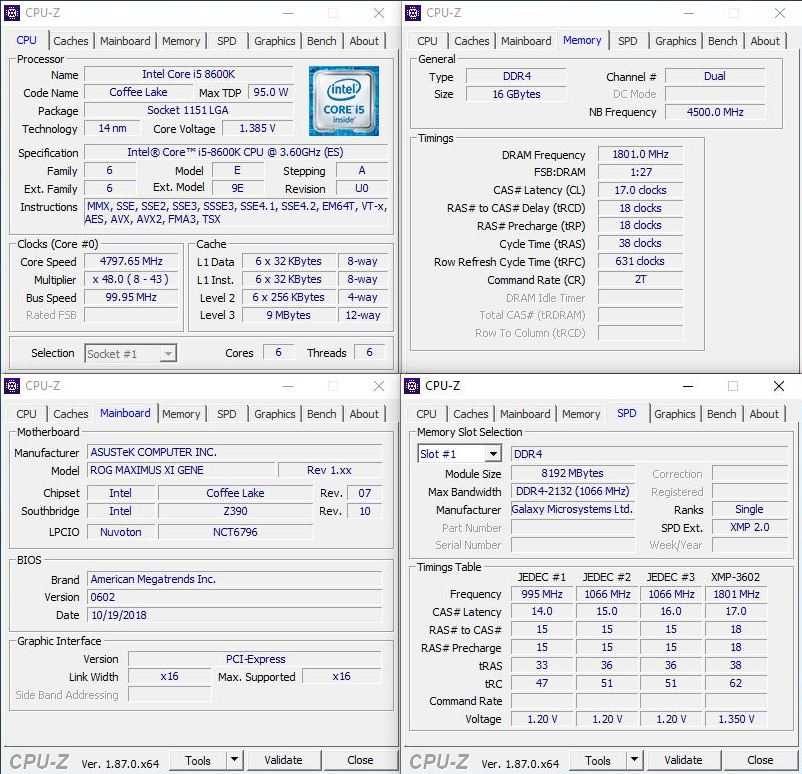Click Close button in the Mainboard window
Image resolution: width=802 pixels, height=774 pixels.
(360, 760)
